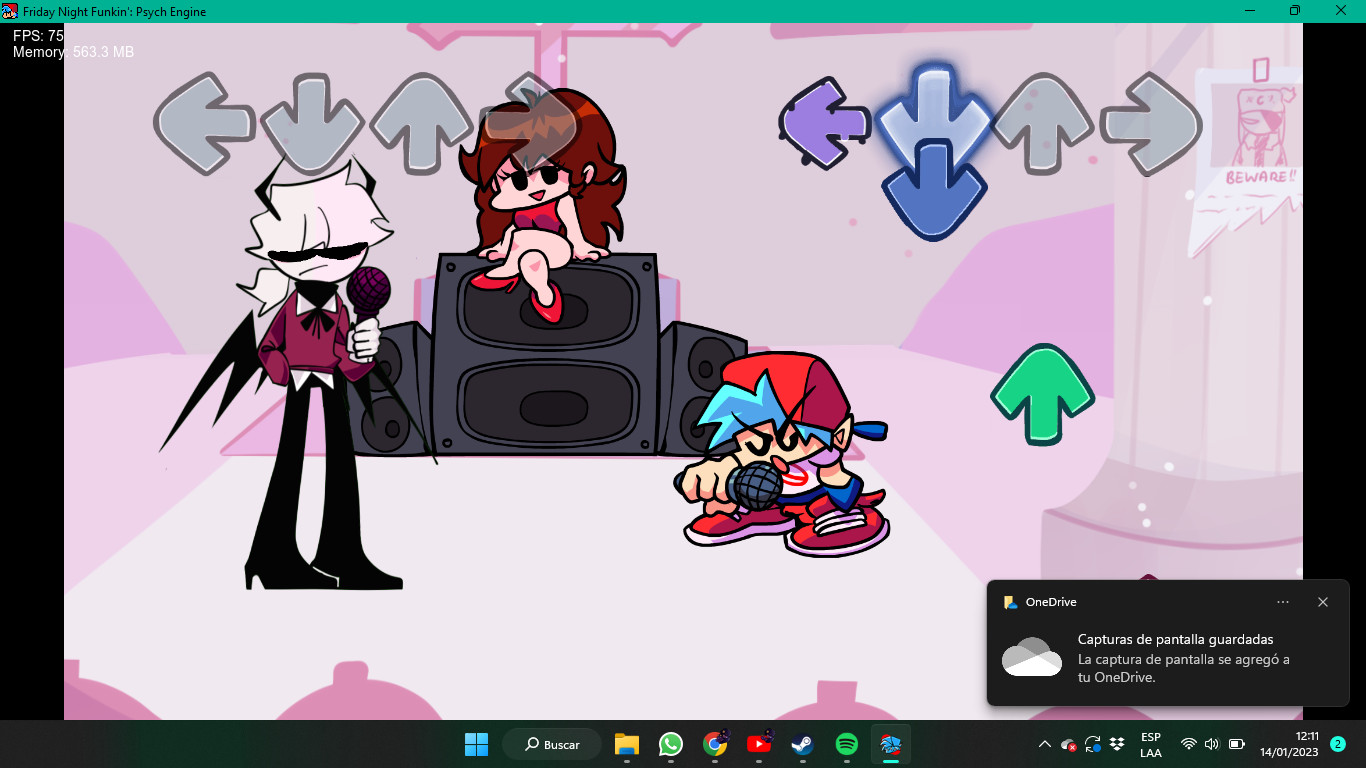The height and width of the screenshot is (768, 1366).
Task: Restore down the Psych Engine window
Action: coord(1295,10)
